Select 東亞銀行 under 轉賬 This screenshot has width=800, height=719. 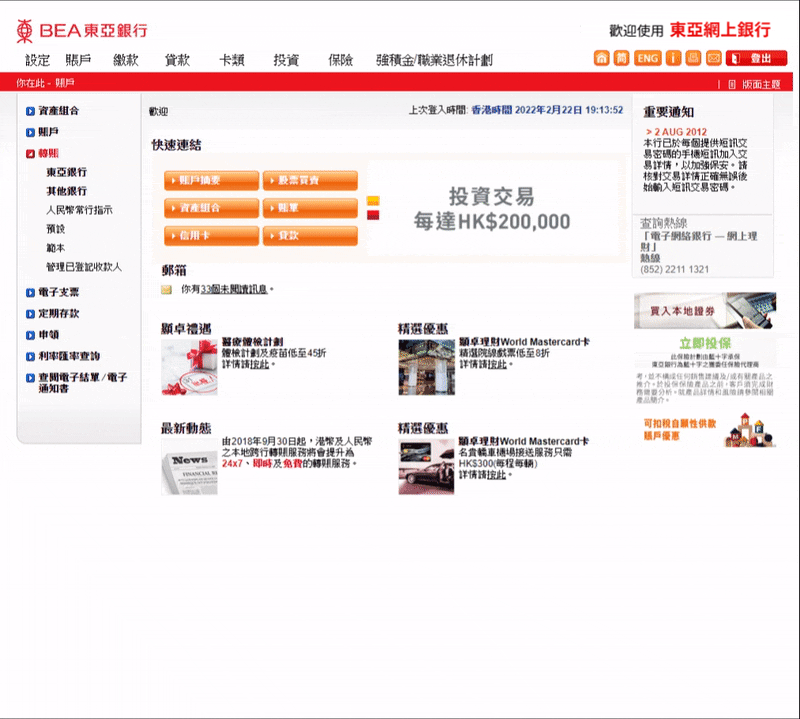[66, 172]
